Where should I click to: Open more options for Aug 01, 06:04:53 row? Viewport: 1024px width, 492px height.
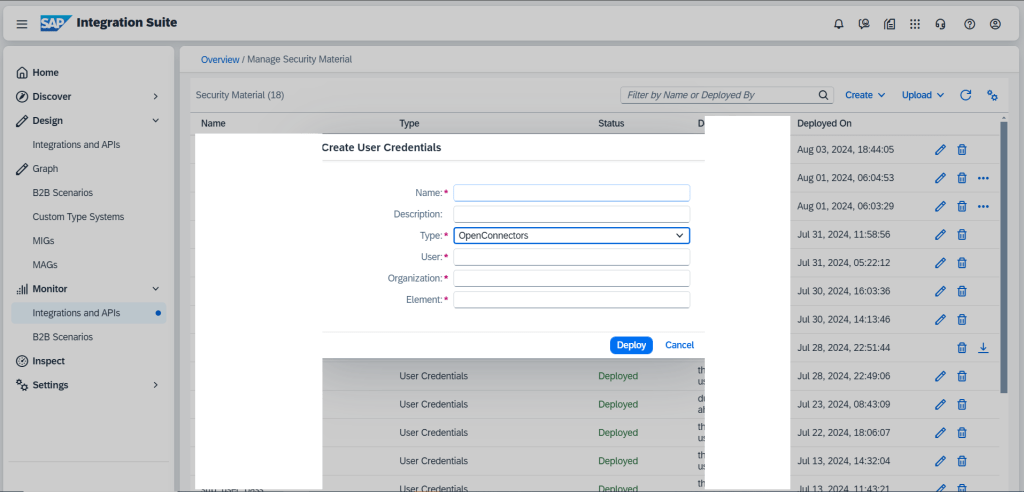983,178
